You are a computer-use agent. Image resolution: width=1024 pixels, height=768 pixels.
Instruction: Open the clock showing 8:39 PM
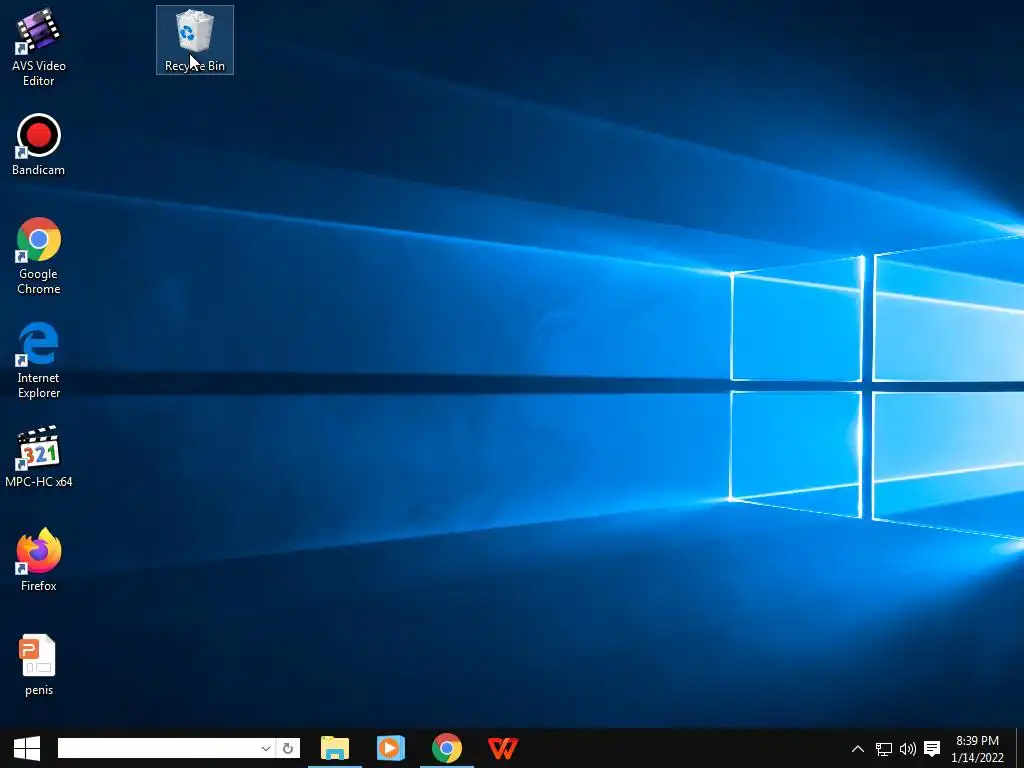pos(977,749)
